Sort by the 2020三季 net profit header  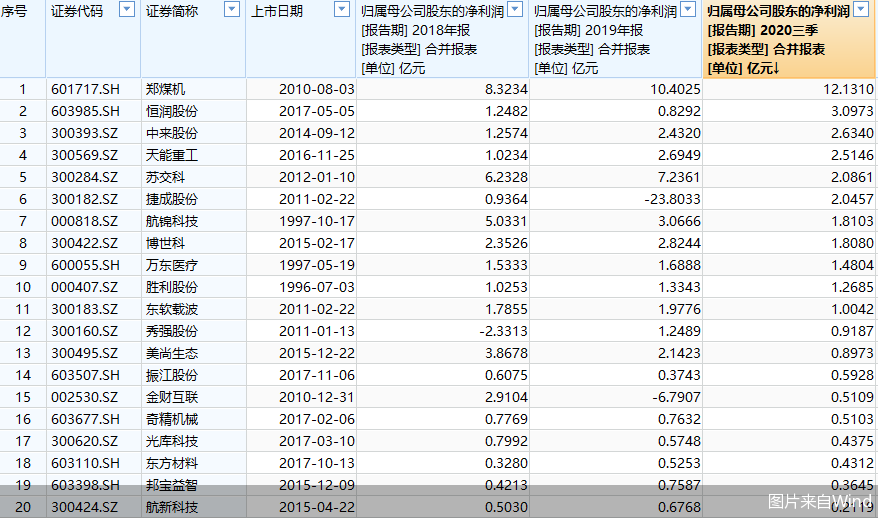click(778, 39)
